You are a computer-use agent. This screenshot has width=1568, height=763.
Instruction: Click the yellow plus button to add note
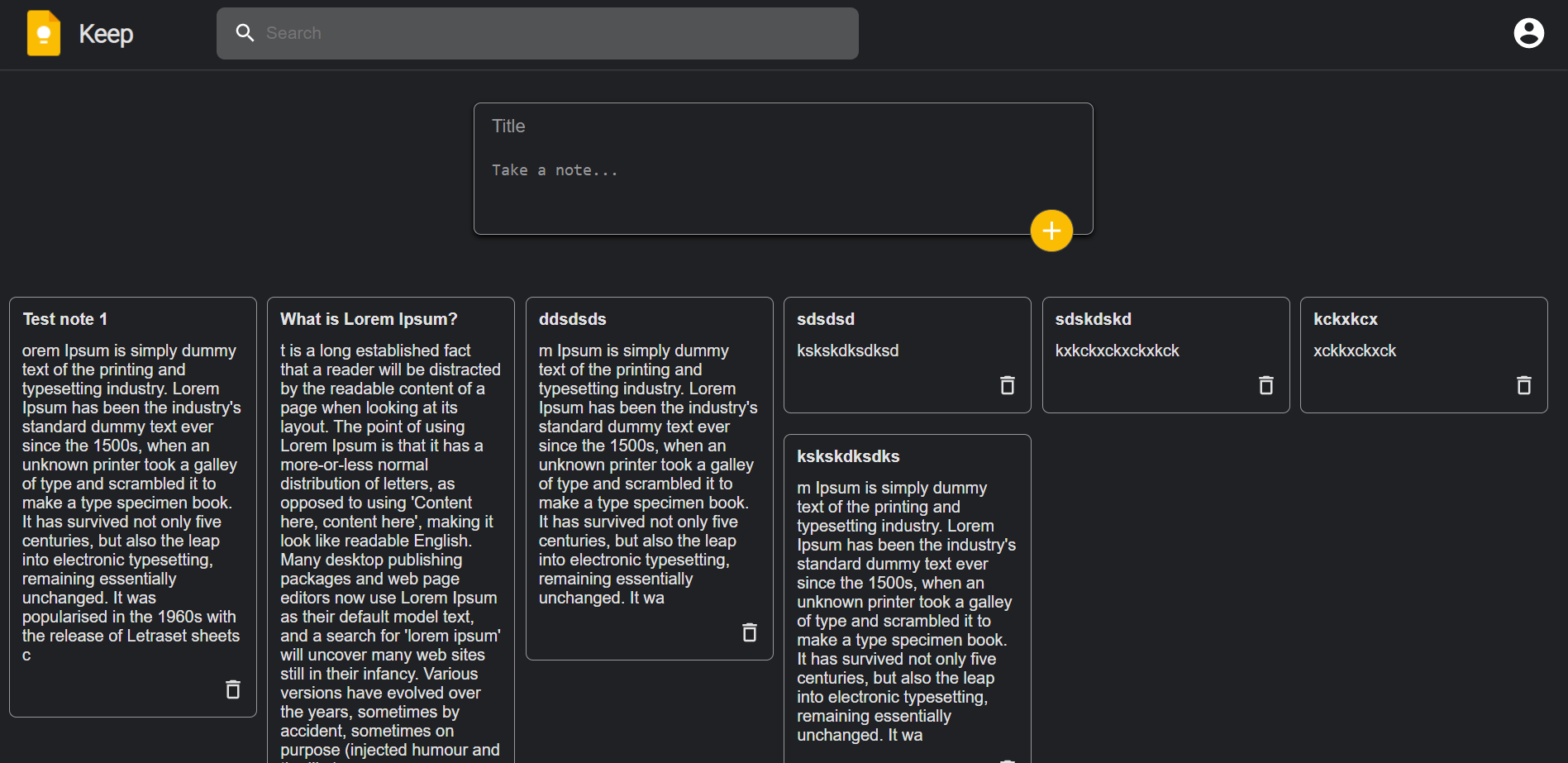[x=1051, y=231]
